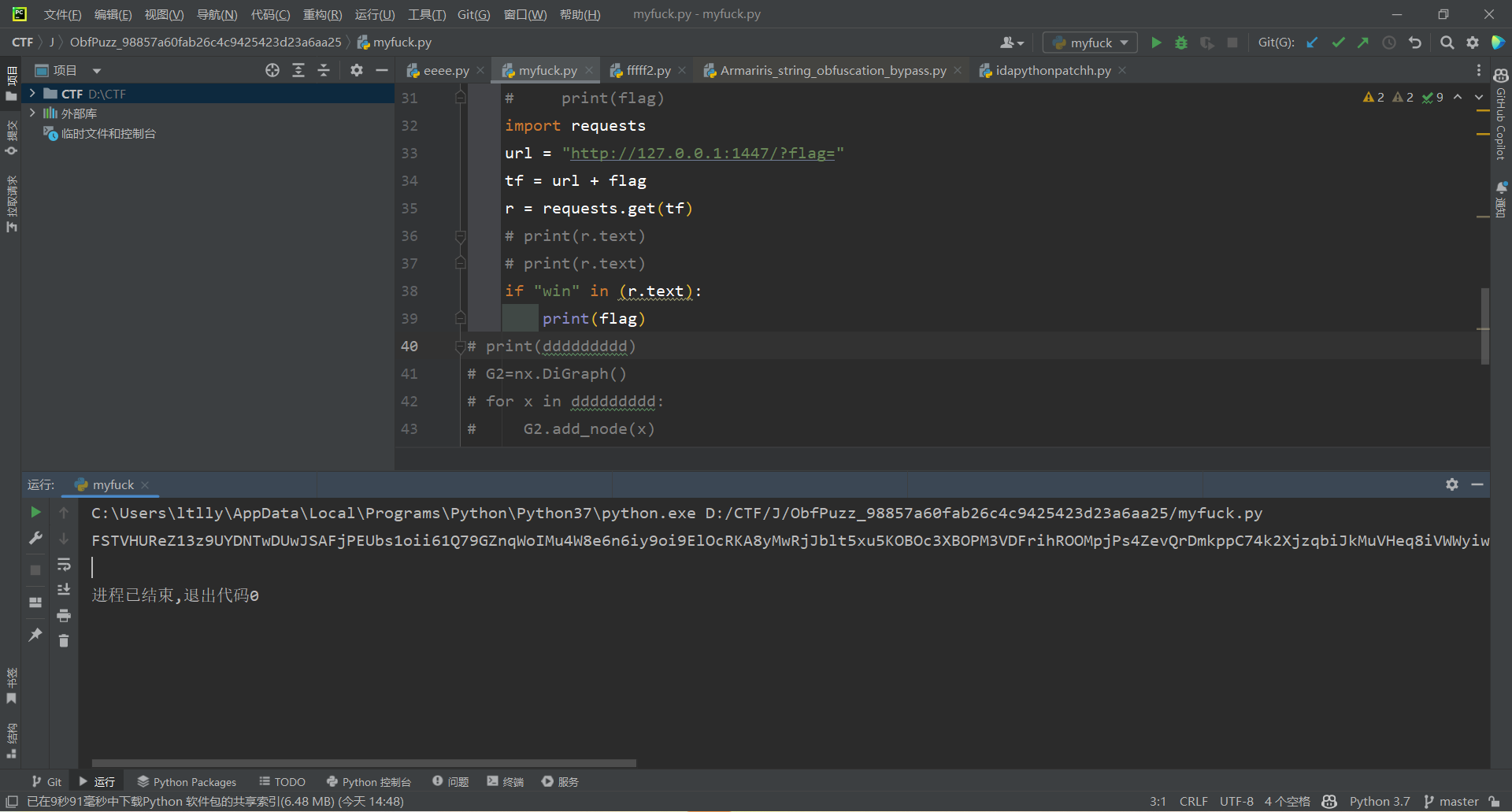1512x812 pixels.
Task: Click Collapse All in Project panel
Action: (324, 70)
